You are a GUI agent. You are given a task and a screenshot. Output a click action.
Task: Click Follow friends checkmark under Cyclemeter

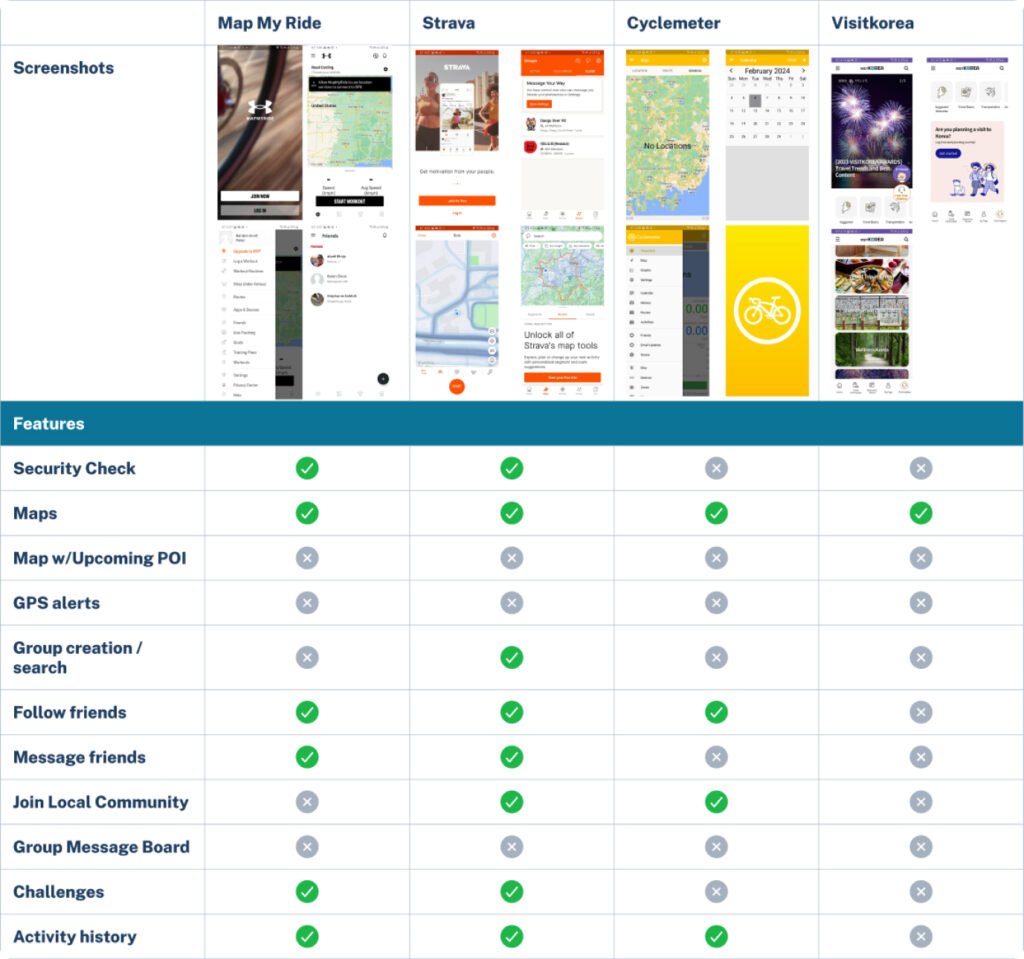pos(716,712)
